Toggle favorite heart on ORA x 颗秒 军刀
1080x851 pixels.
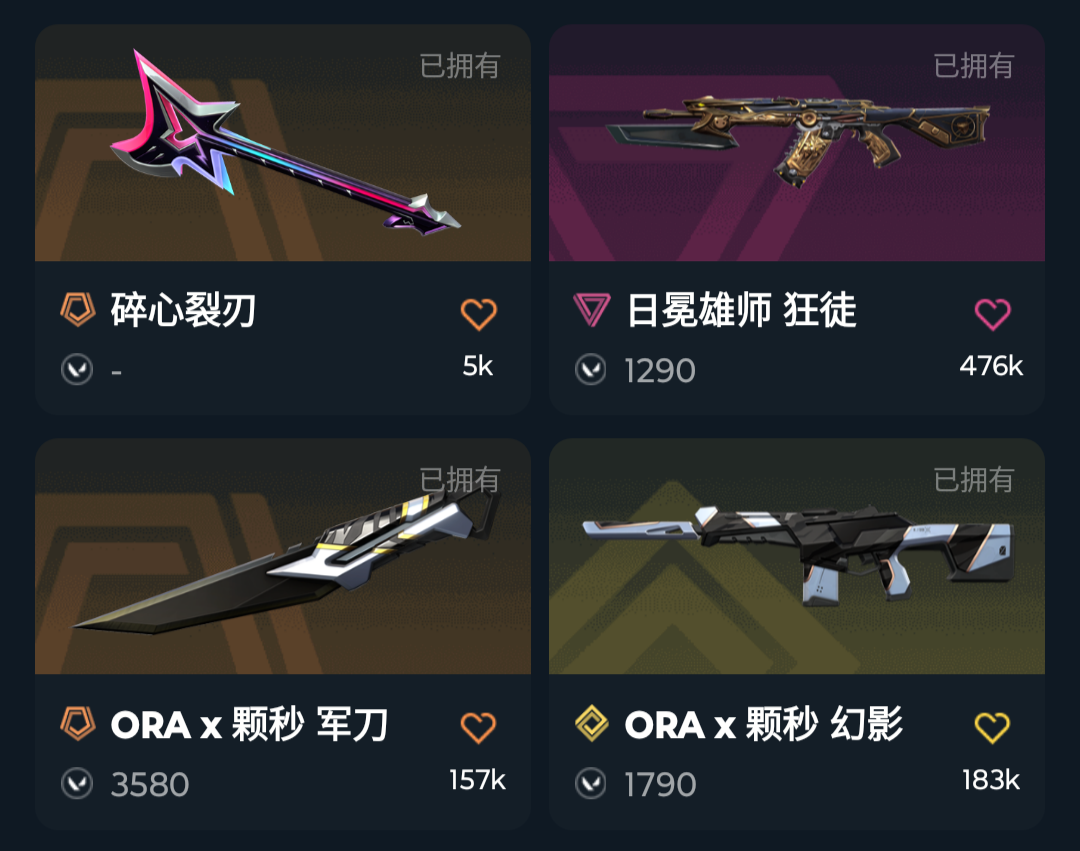478,728
